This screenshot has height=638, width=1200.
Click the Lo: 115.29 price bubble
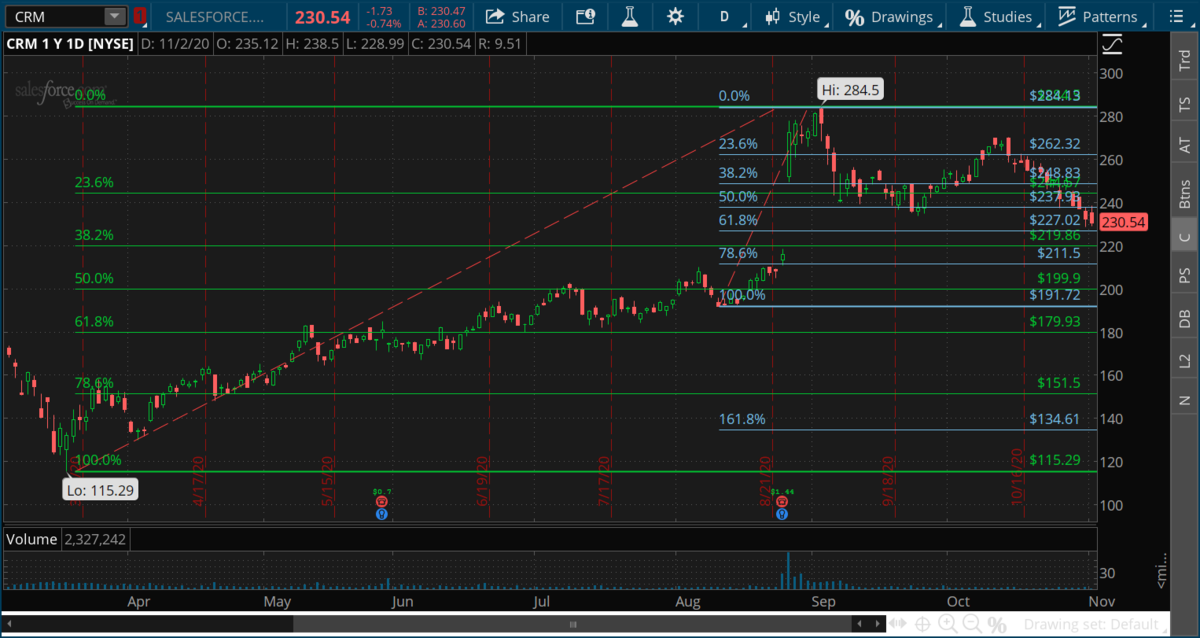(x=101, y=490)
